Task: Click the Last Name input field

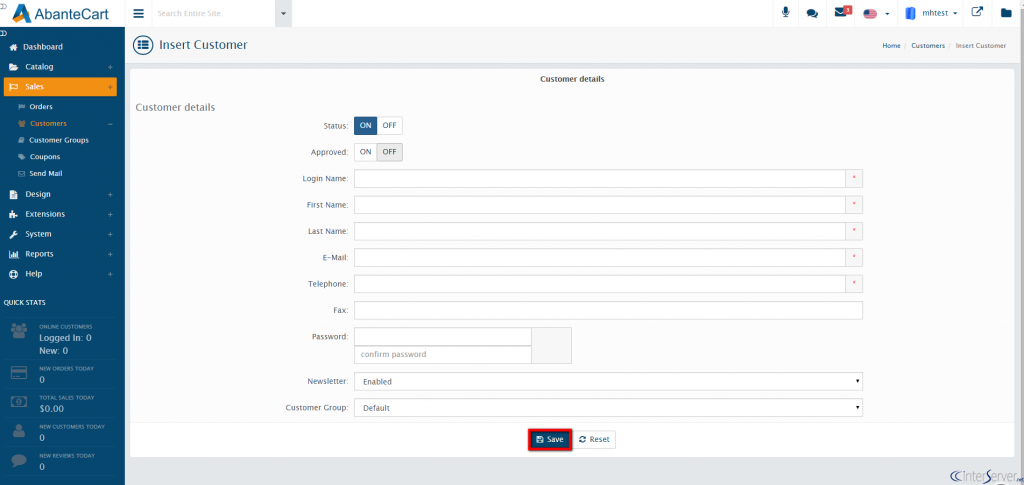Action: 600,231
